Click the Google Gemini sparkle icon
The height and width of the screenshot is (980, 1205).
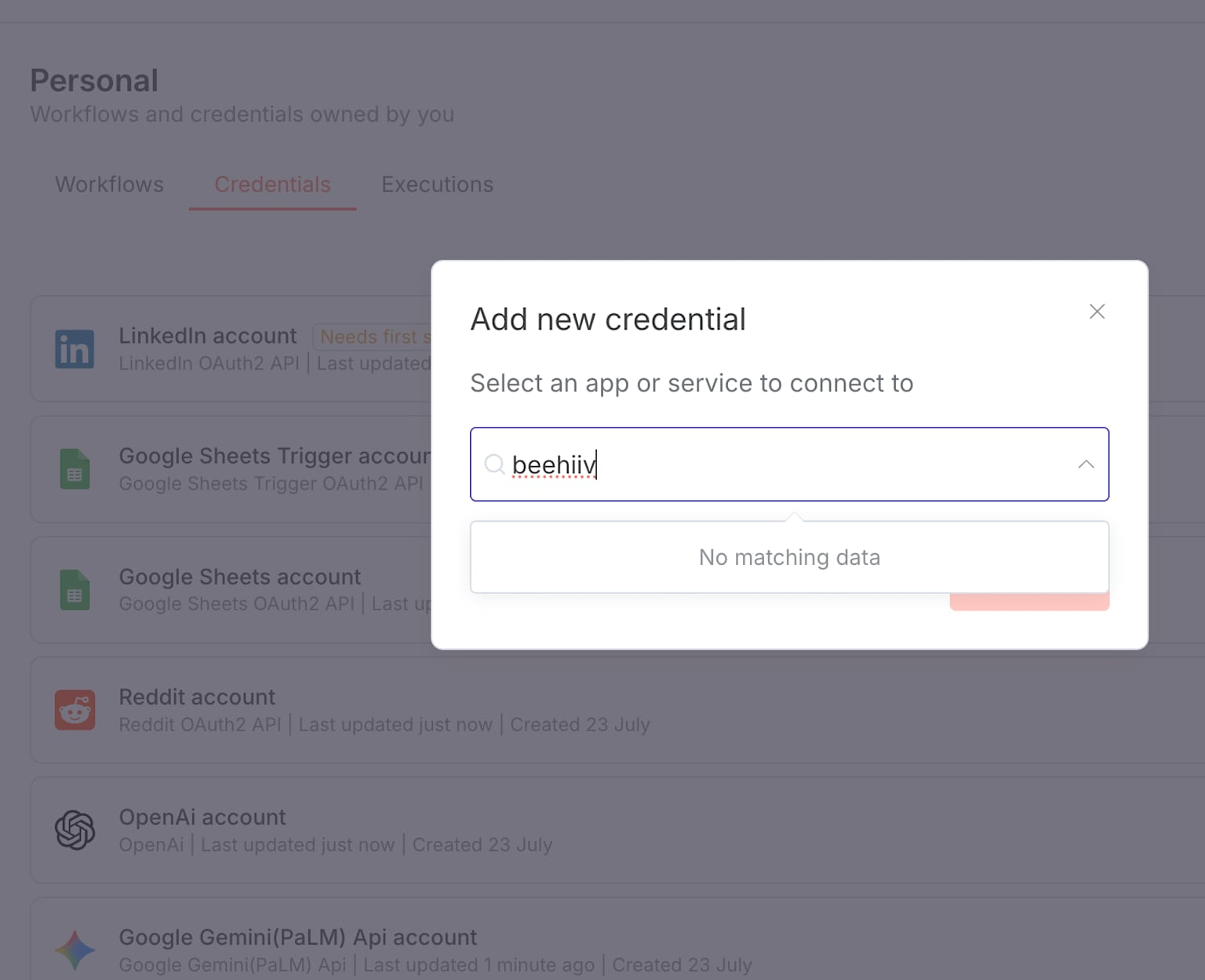(x=75, y=950)
